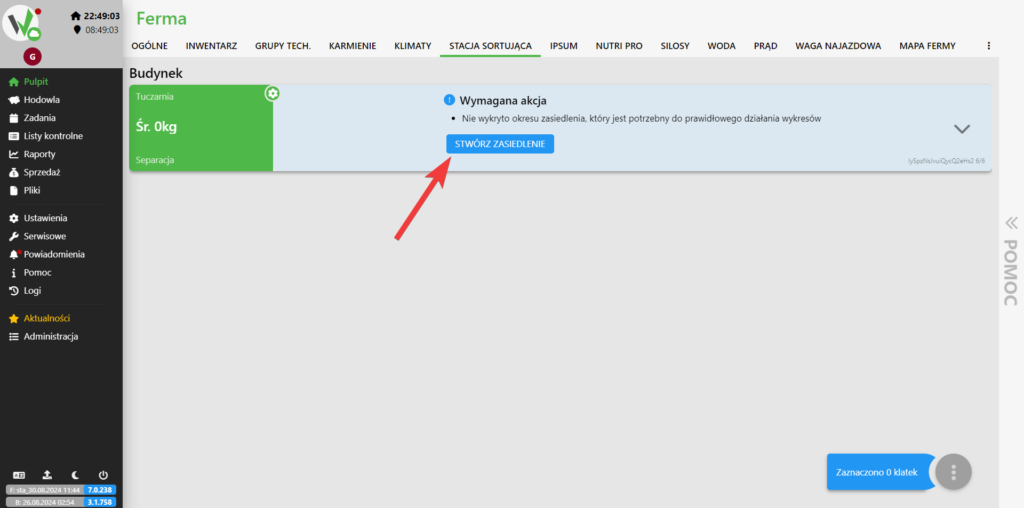Click the power logout icon
Image resolution: width=1024 pixels, height=508 pixels.
click(x=103, y=475)
